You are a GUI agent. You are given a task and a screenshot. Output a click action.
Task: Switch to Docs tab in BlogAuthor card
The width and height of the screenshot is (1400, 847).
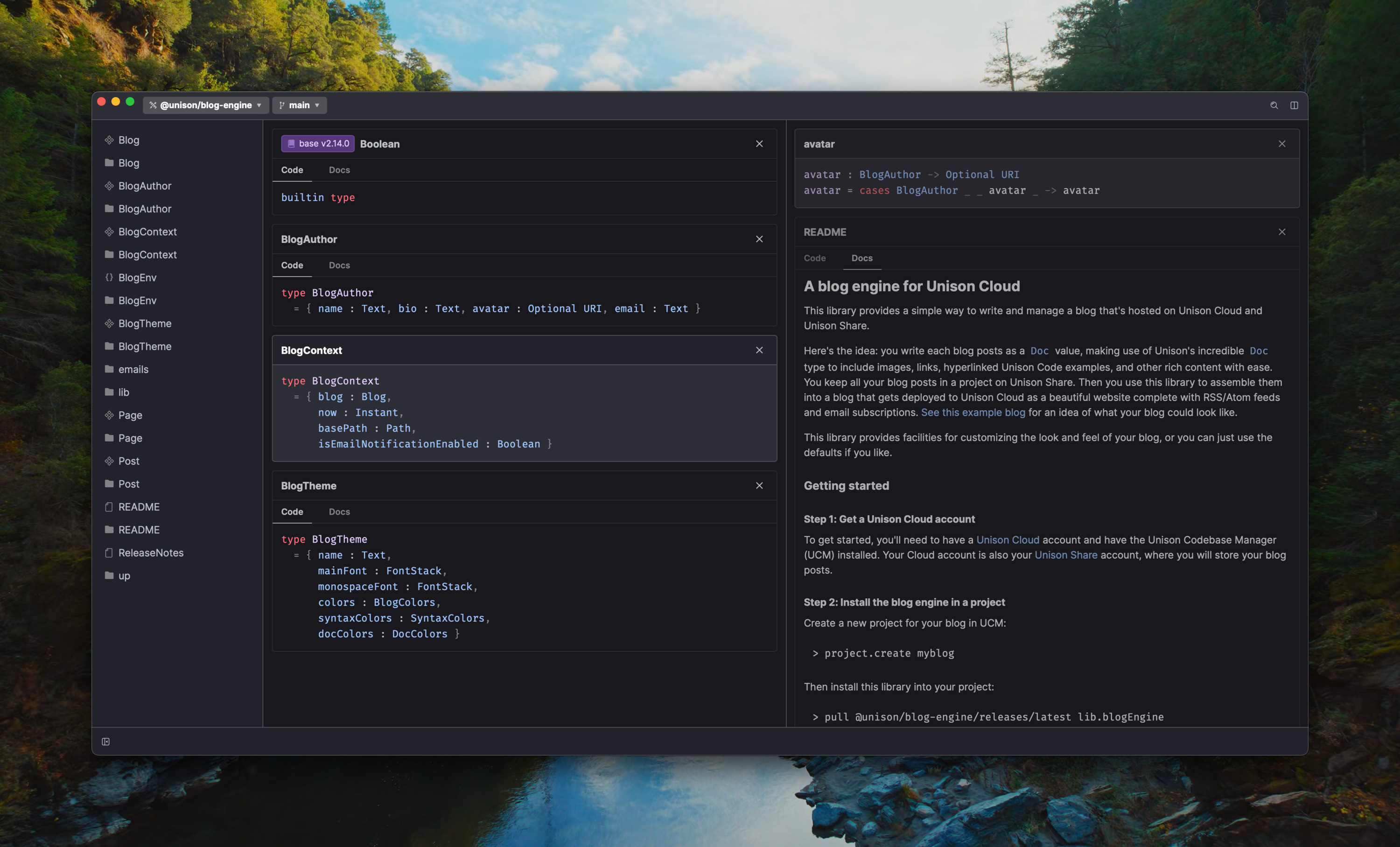[339, 265]
